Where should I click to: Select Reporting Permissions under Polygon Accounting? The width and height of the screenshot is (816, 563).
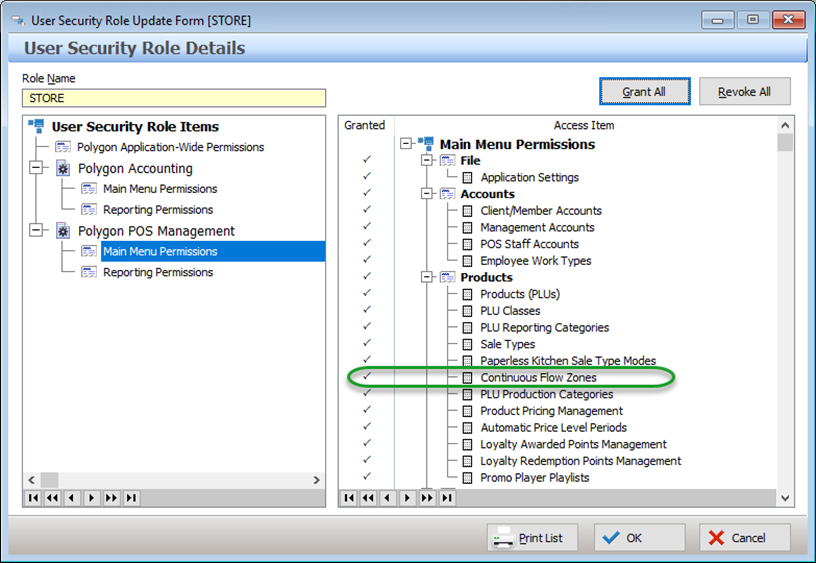[x=158, y=210]
